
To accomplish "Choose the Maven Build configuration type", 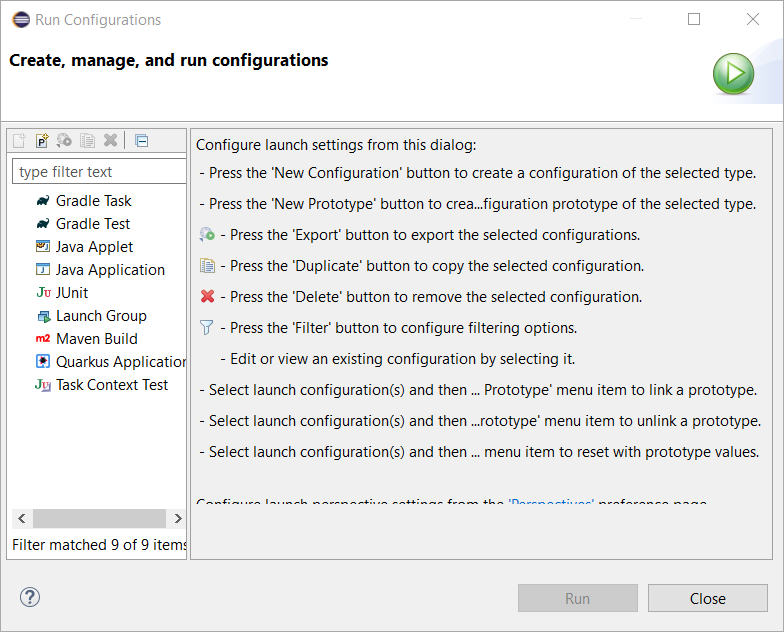I will (96, 339).
